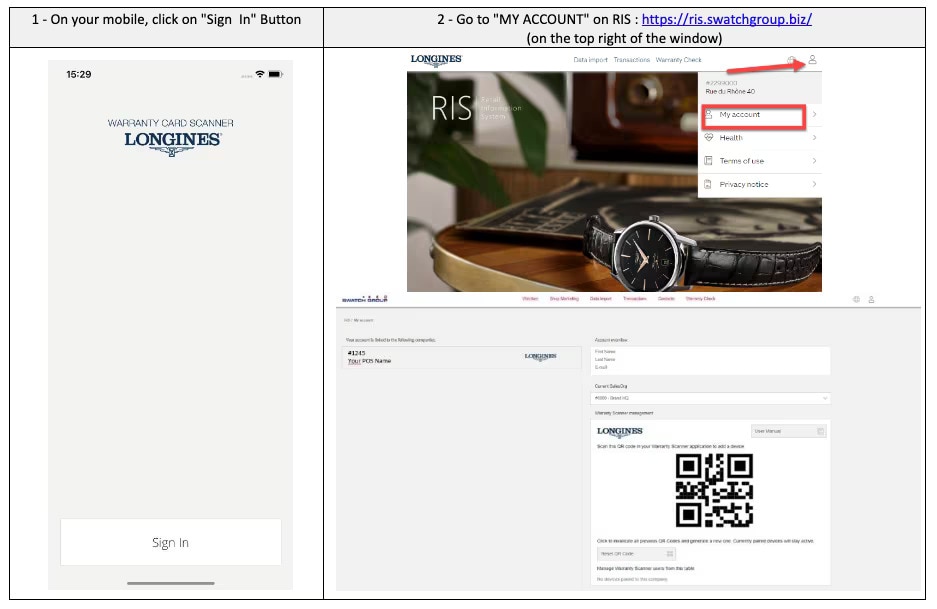Open Watches in Swatch Group navigation bar
Viewport: 937px width, 609px height.
[x=530, y=299]
